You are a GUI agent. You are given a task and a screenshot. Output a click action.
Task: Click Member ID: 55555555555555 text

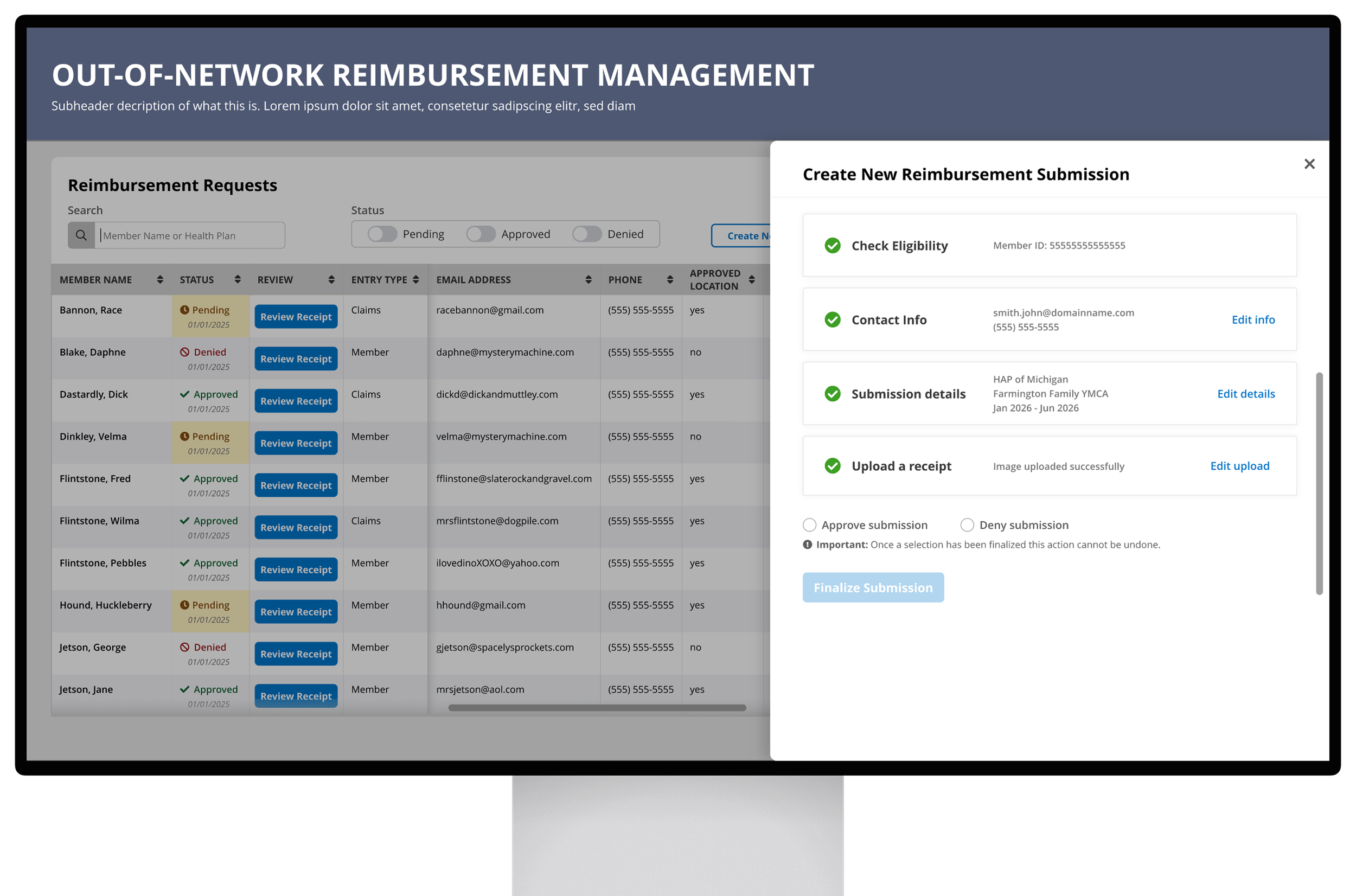(1058, 246)
